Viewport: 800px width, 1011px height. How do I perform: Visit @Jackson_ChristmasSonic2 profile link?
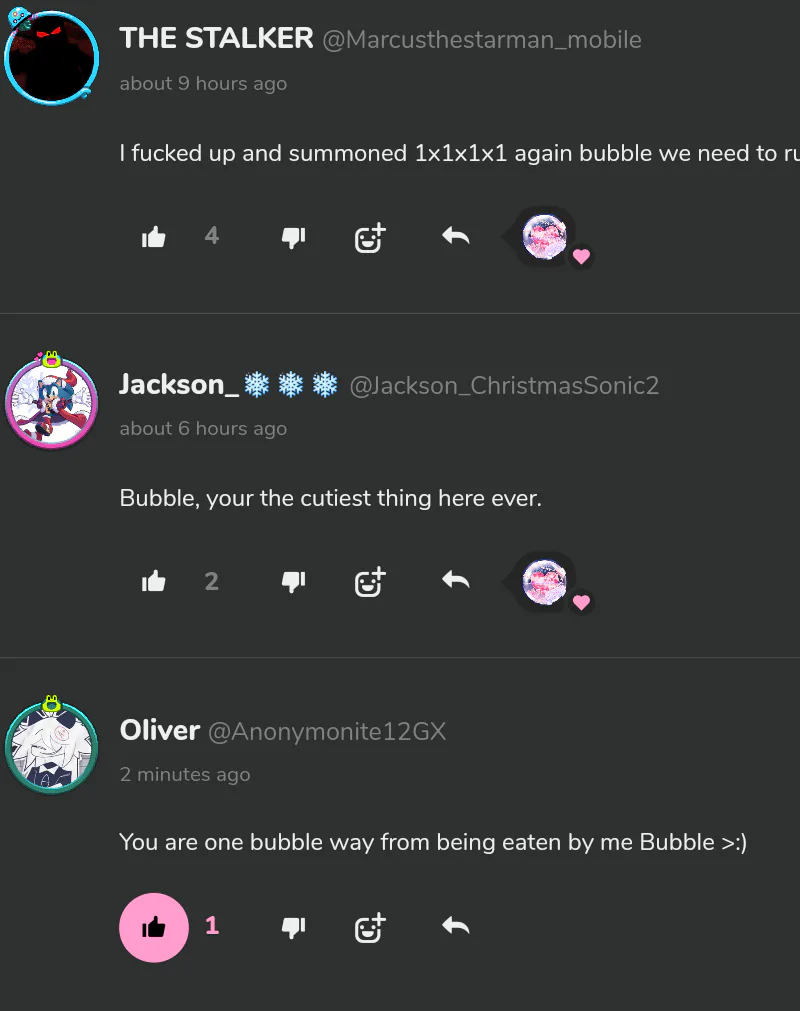pyautogui.click(x=504, y=386)
